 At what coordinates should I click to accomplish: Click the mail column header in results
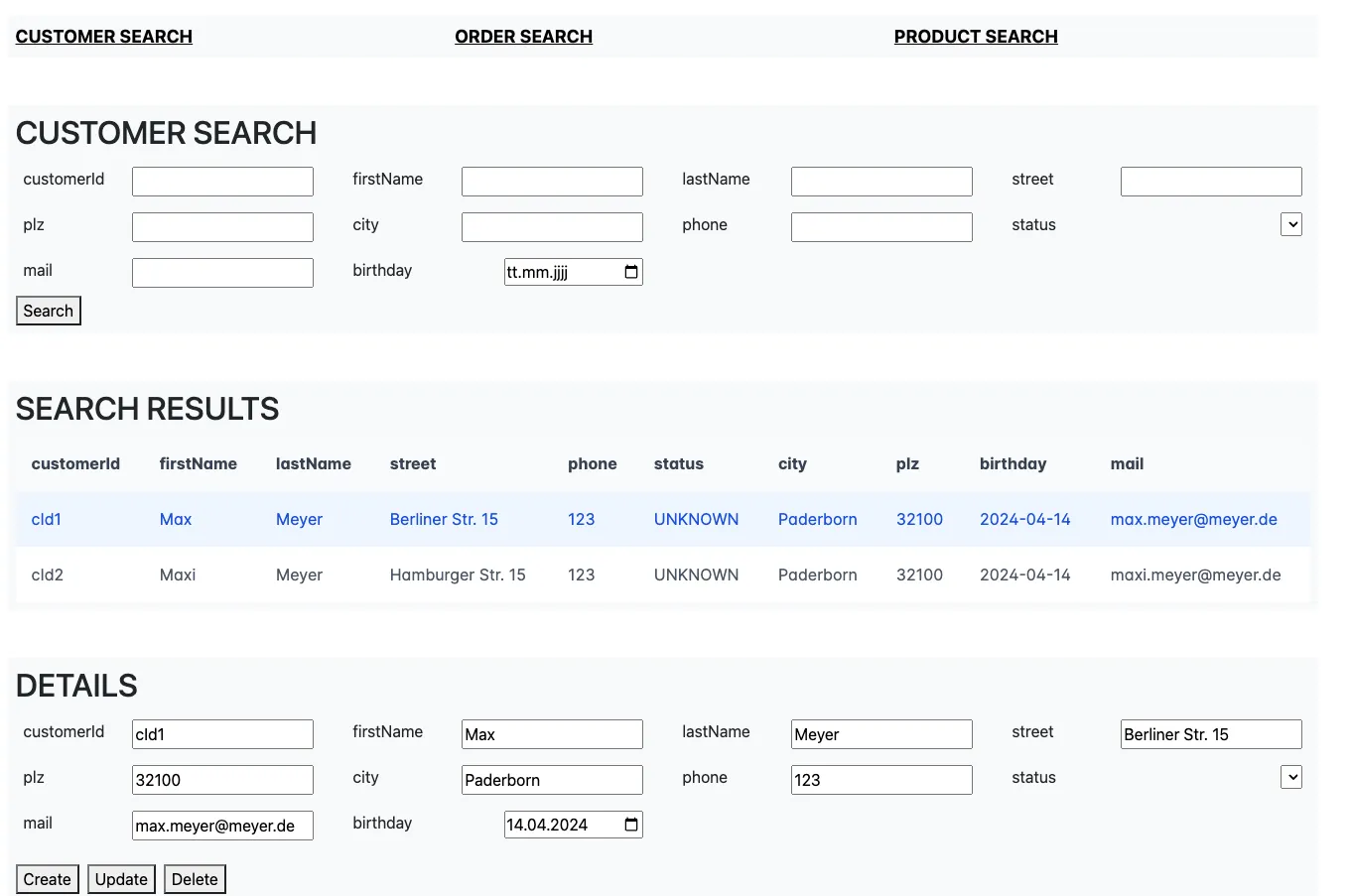point(1127,463)
